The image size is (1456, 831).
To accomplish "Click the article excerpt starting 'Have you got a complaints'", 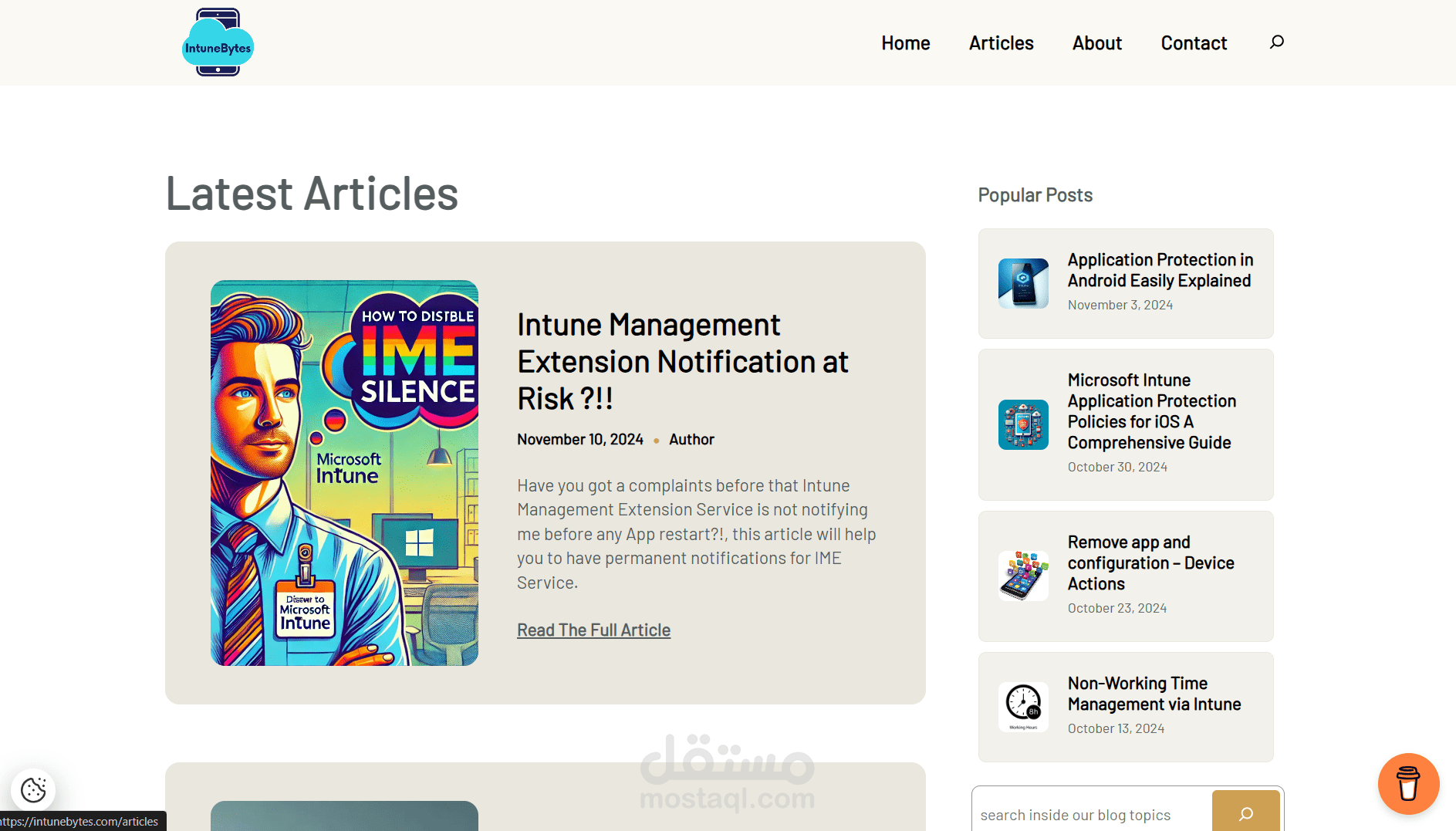I will pos(697,534).
